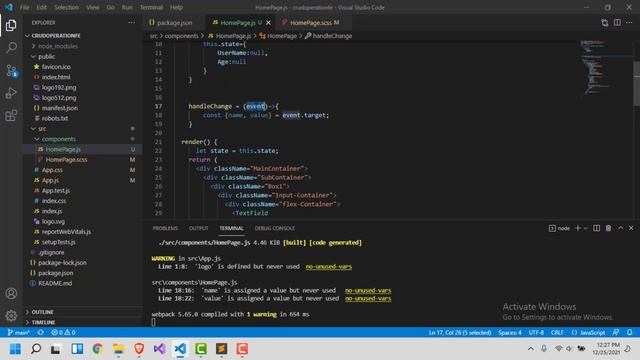Switch to the DEBUG CONSOLE tab
Screen dimensions: 640x360
274,228
